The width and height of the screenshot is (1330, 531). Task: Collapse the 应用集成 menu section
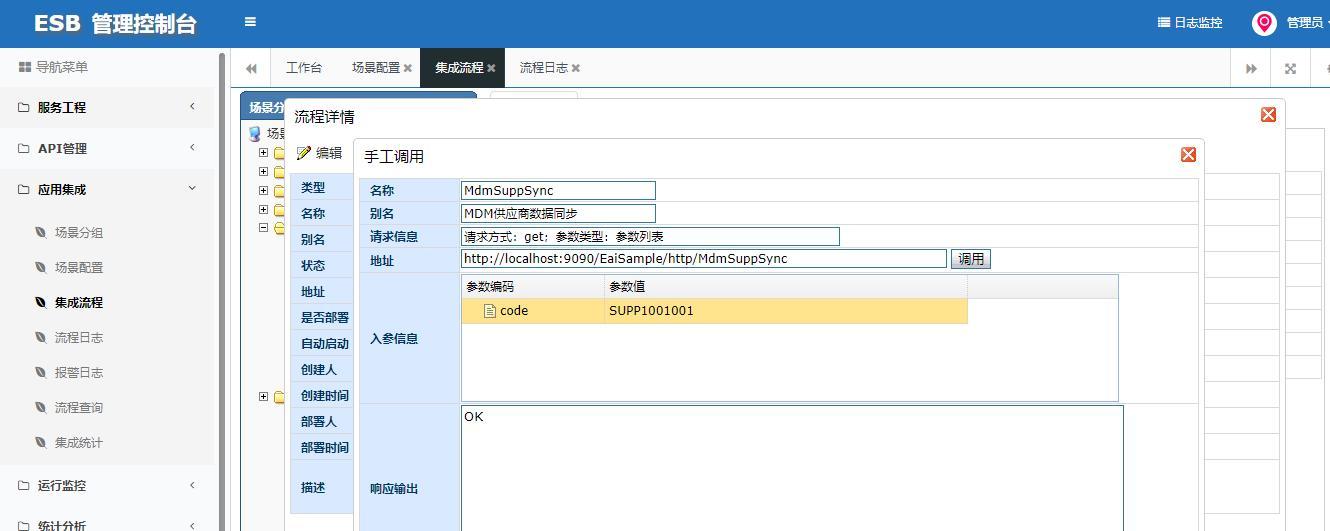[x=107, y=189]
